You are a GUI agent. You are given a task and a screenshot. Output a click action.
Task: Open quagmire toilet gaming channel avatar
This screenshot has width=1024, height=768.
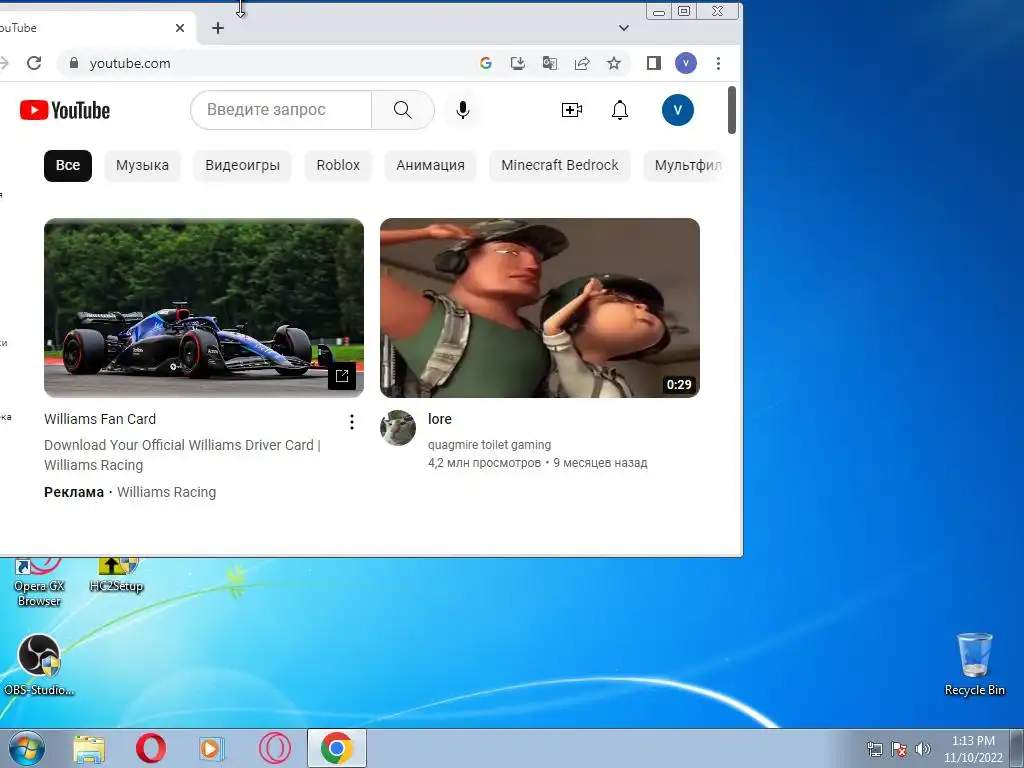[x=398, y=428]
